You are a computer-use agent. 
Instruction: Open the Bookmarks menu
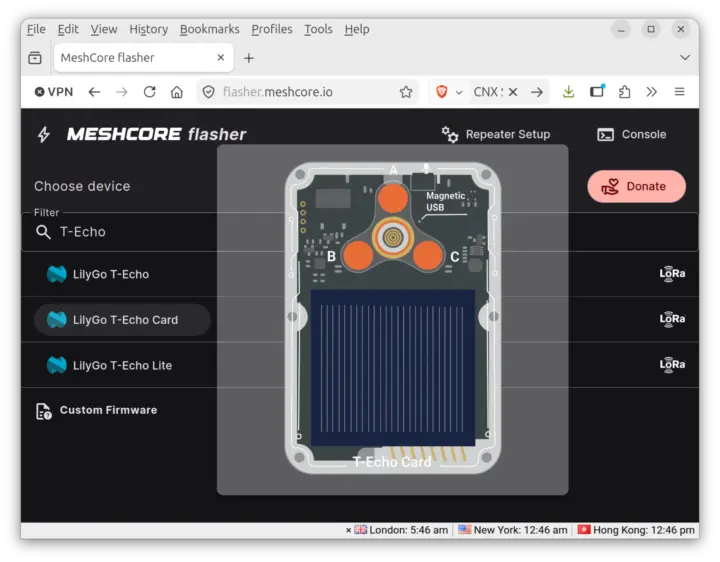pyautogui.click(x=209, y=29)
